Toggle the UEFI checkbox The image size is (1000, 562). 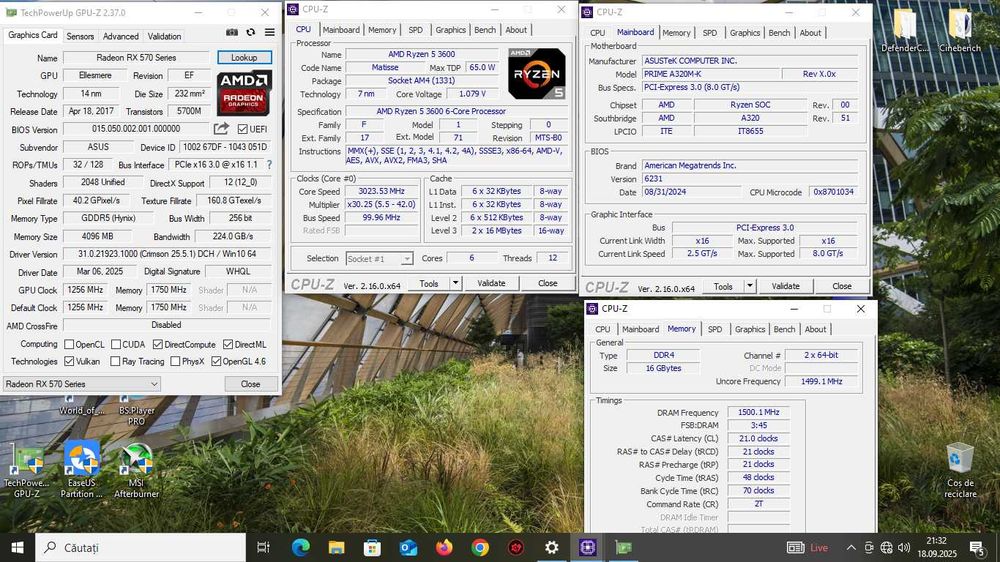242,129
